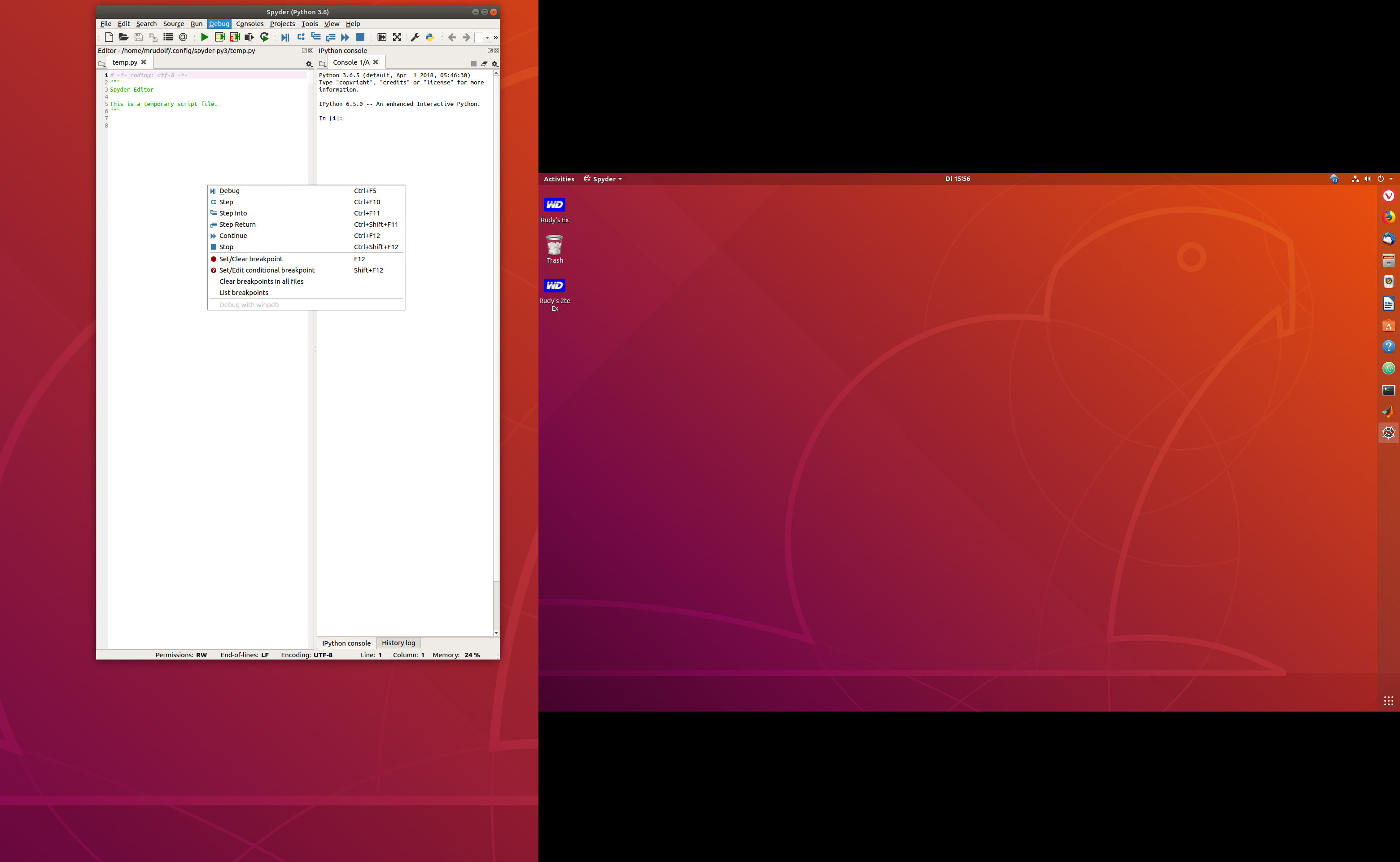1400x862 pixels.
Task: Open the Python path manager icon
Action: click(429, 37)
